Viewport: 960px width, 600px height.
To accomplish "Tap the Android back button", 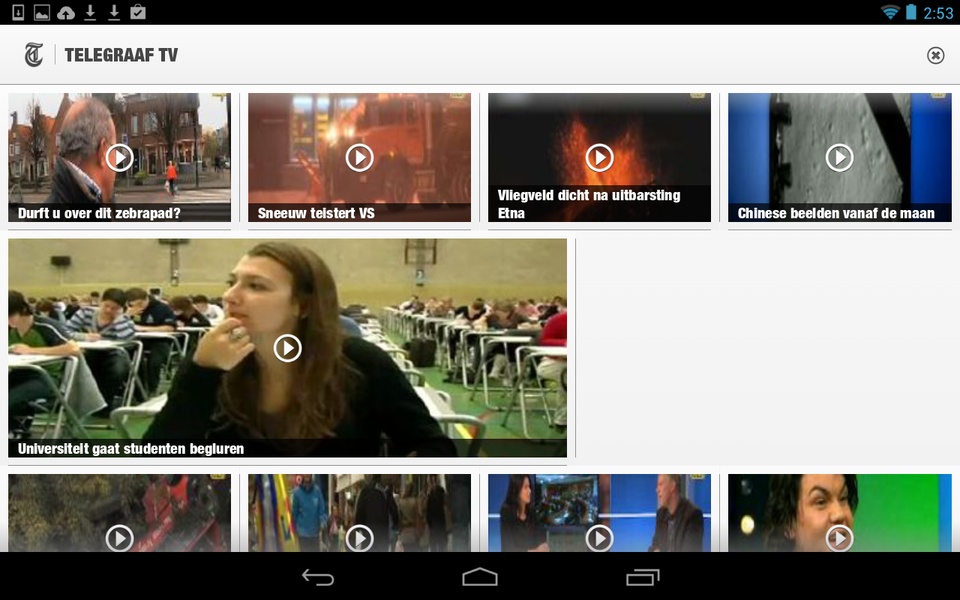I will (318, 577).
